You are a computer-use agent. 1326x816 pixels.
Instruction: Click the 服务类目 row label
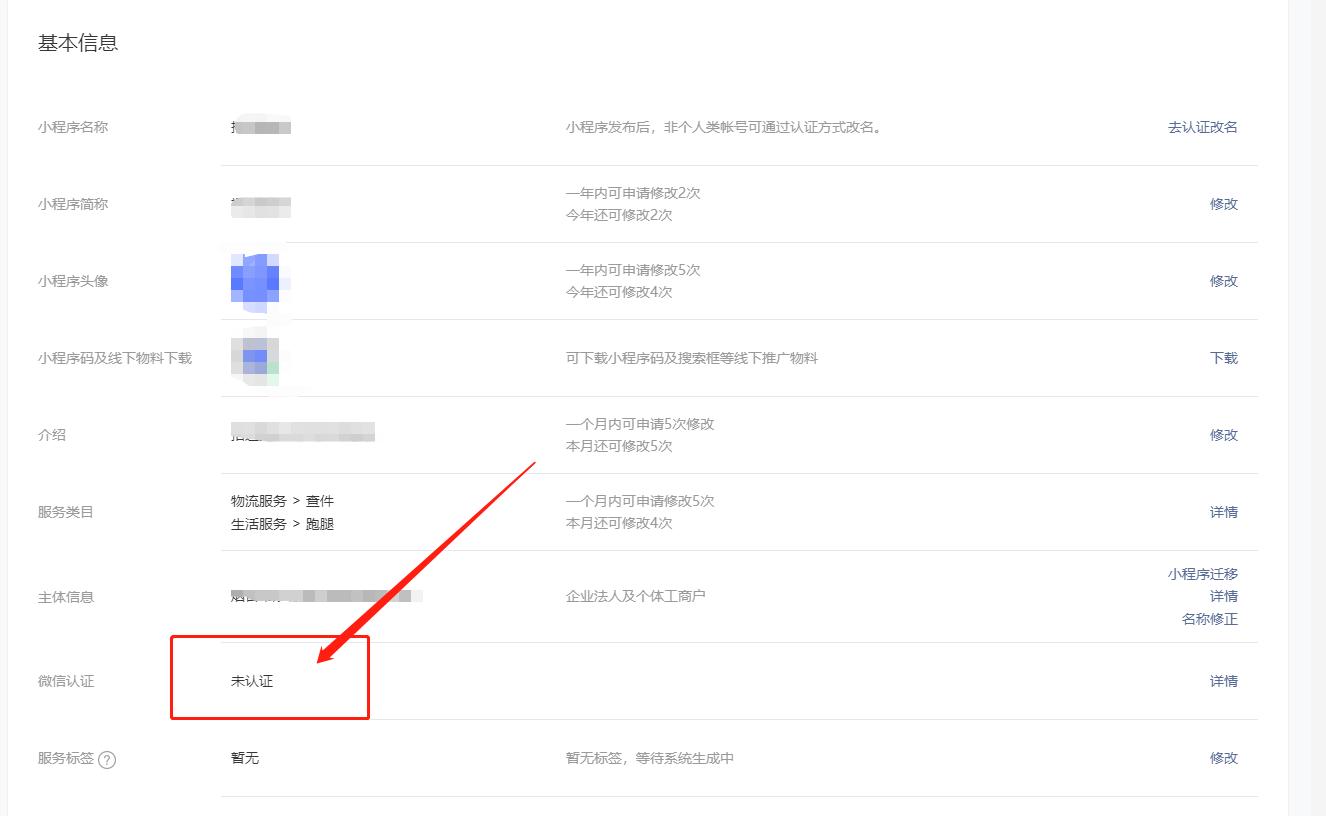pyautogui.click(x=66, y=512)
